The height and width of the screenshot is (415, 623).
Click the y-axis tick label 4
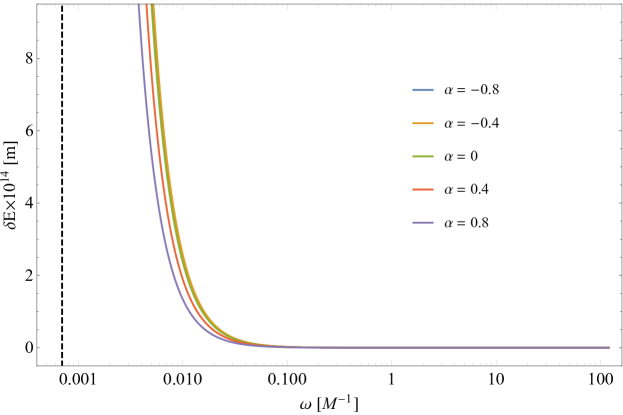pos(29,203)
